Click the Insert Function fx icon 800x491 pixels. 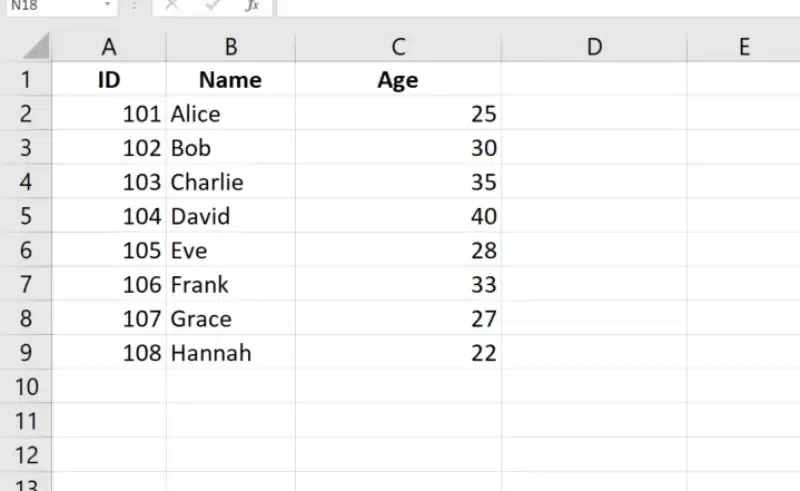point(252,6)
